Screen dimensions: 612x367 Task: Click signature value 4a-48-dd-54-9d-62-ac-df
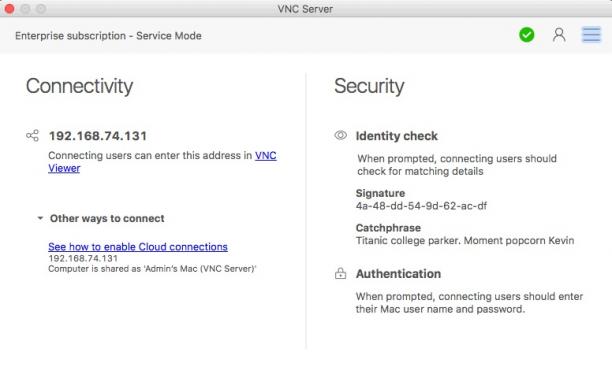tap(421, 206)
